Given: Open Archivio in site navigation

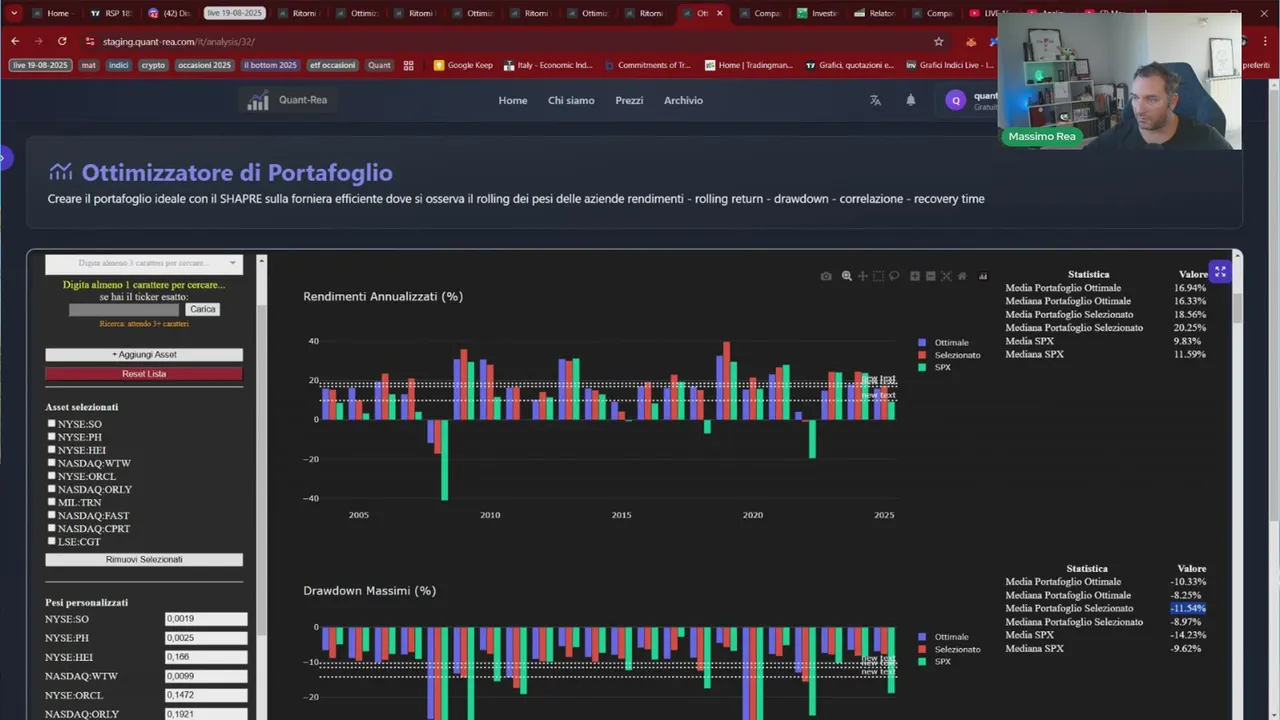Looking at the screenshot, I should pos(683,100).
